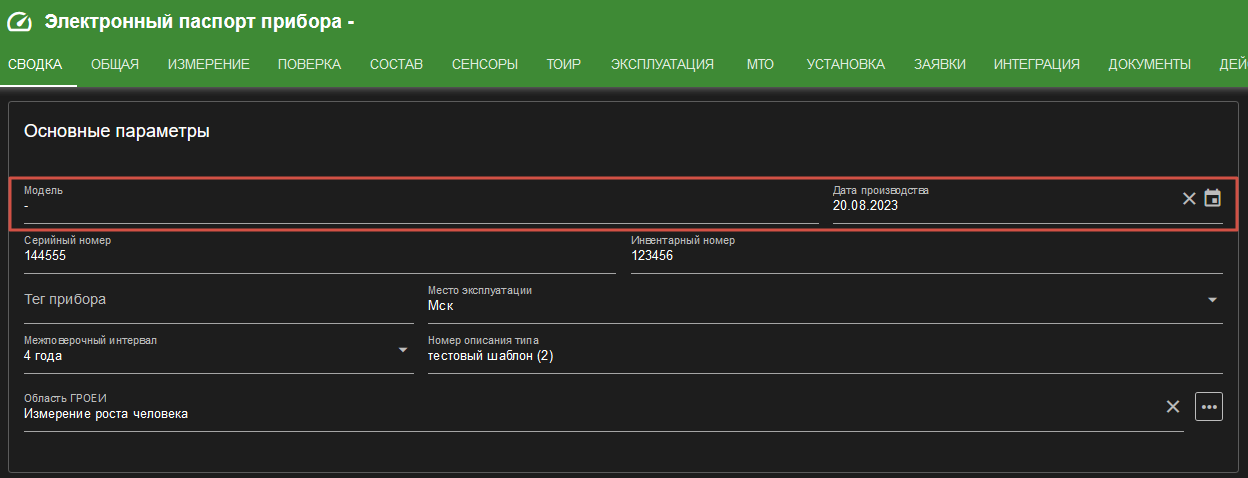
Task: Clear the Область ГРОЕИ field value
Action: coord(1173,406)
